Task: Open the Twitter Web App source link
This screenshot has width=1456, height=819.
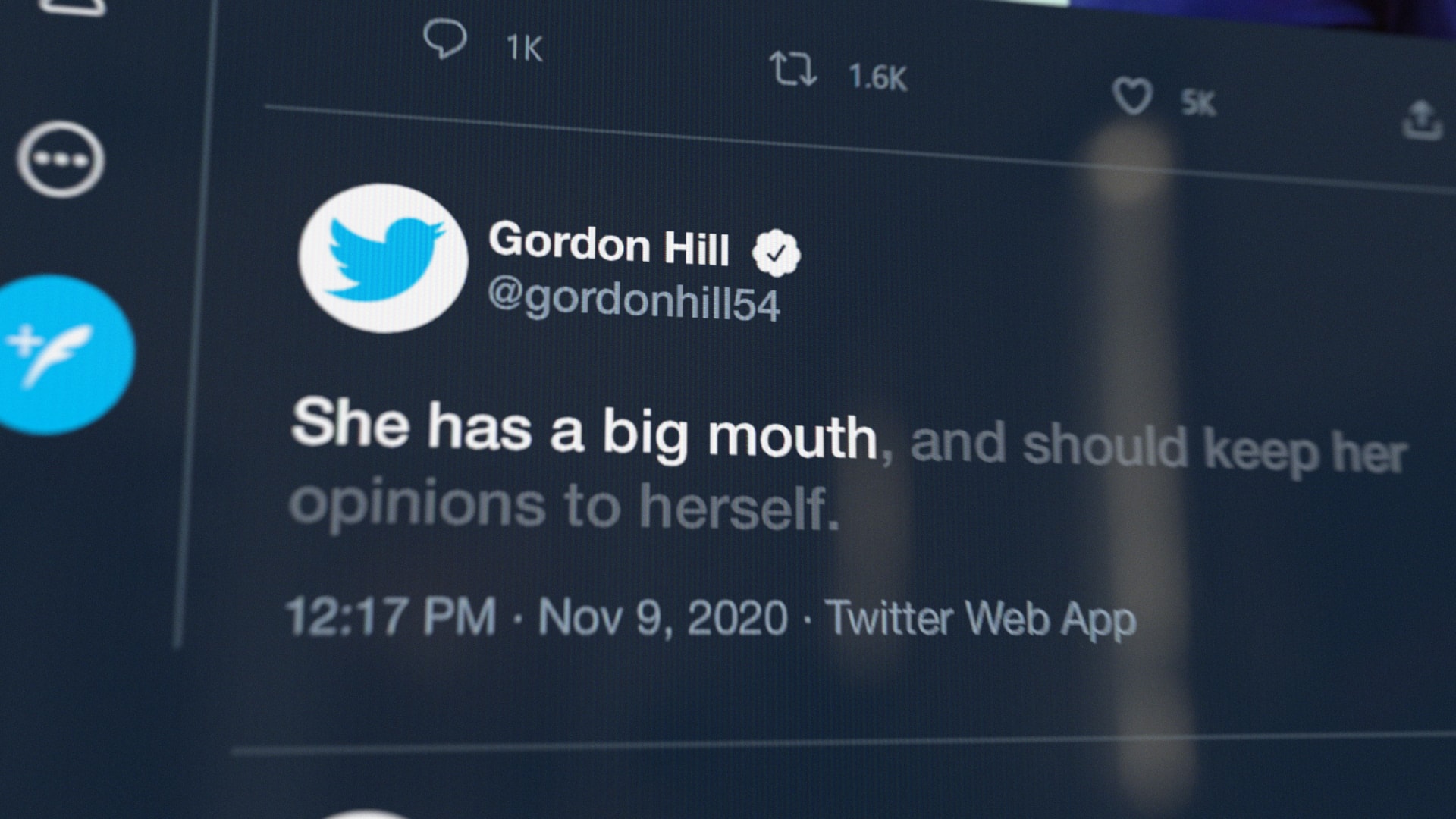Action: (981, 620)
